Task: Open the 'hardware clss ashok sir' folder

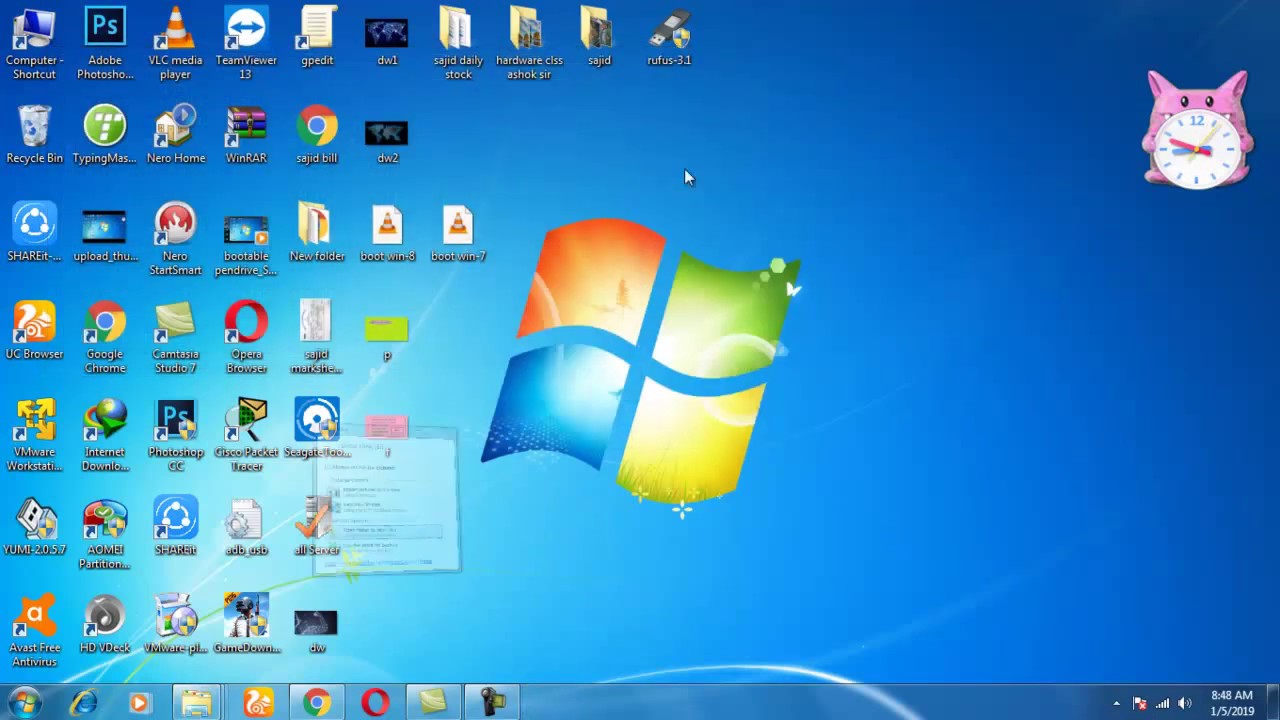Action: [x=529, y=43]
